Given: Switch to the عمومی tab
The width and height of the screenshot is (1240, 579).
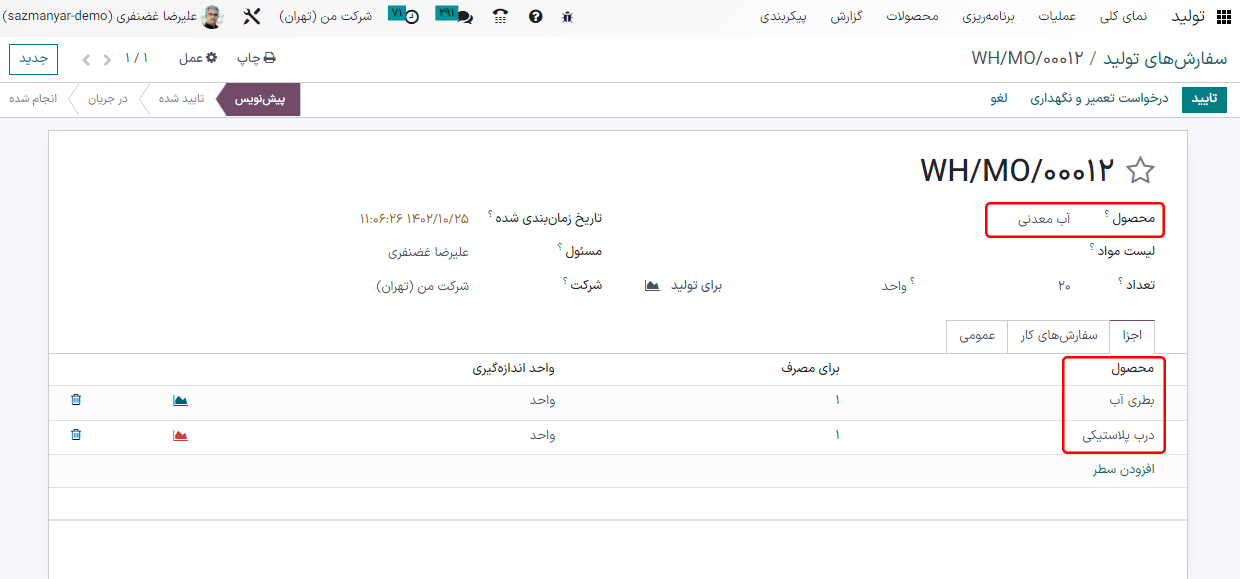Looking at the screenshot, I should tap(977, 336).
